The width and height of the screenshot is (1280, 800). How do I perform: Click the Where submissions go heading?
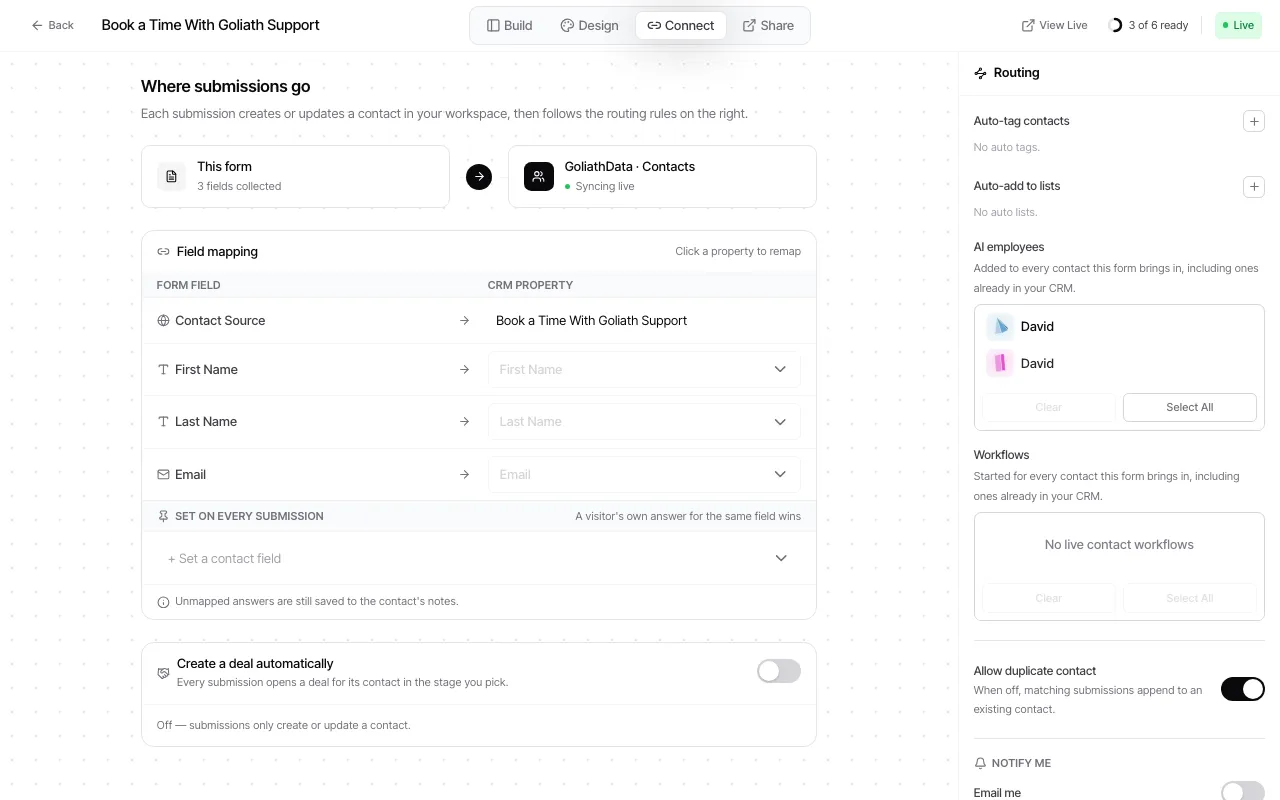click(x=226, y=87)
